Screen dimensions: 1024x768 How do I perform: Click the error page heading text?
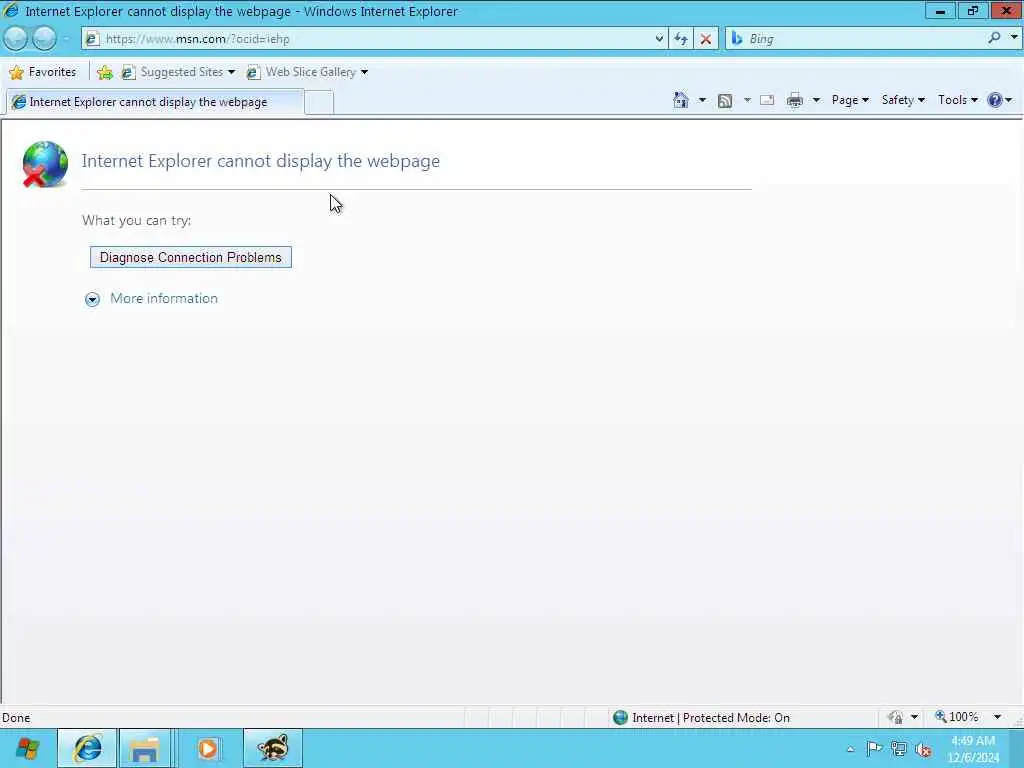[261, 161]
